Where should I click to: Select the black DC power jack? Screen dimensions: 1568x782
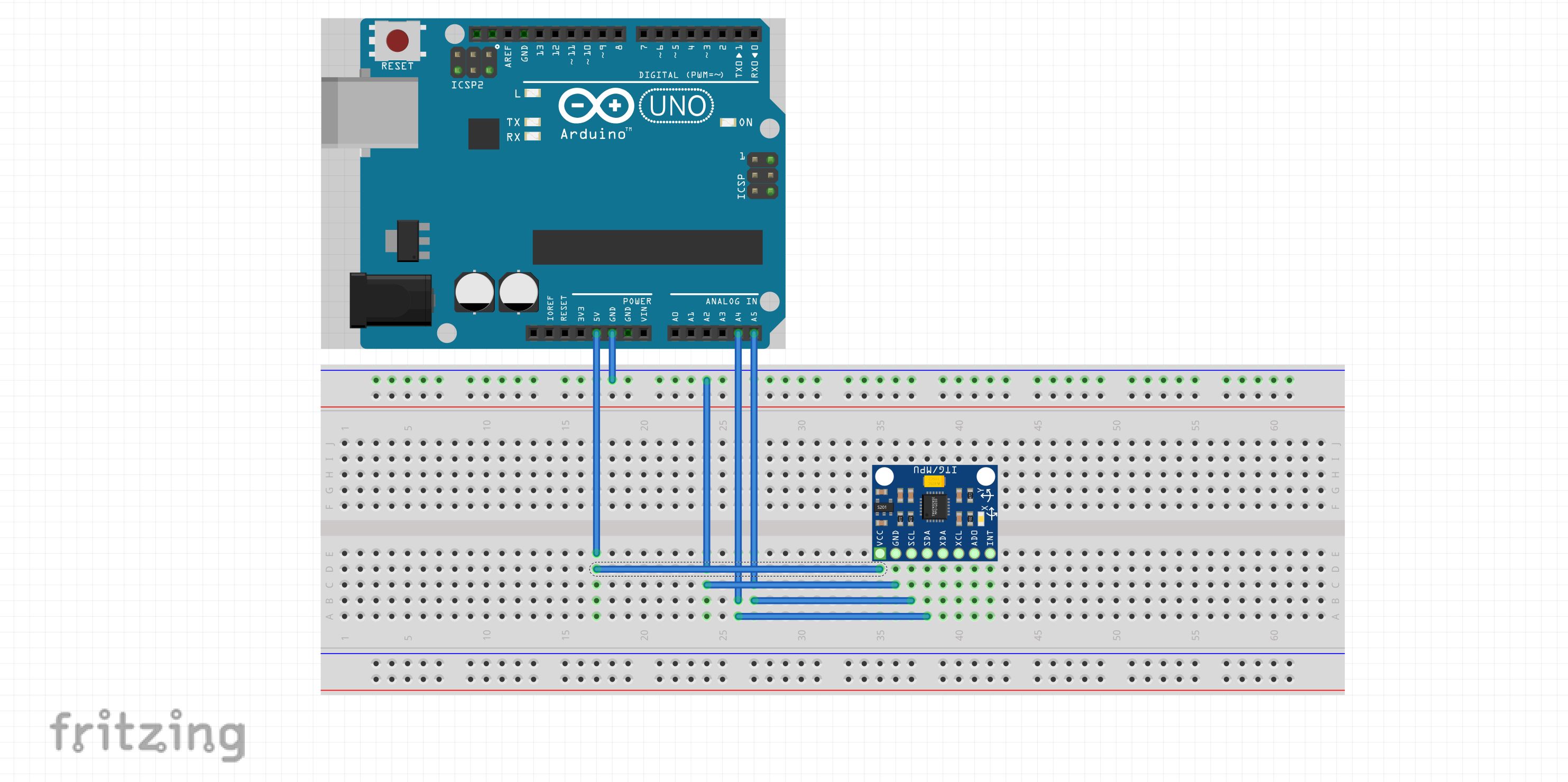pos(391,300)
